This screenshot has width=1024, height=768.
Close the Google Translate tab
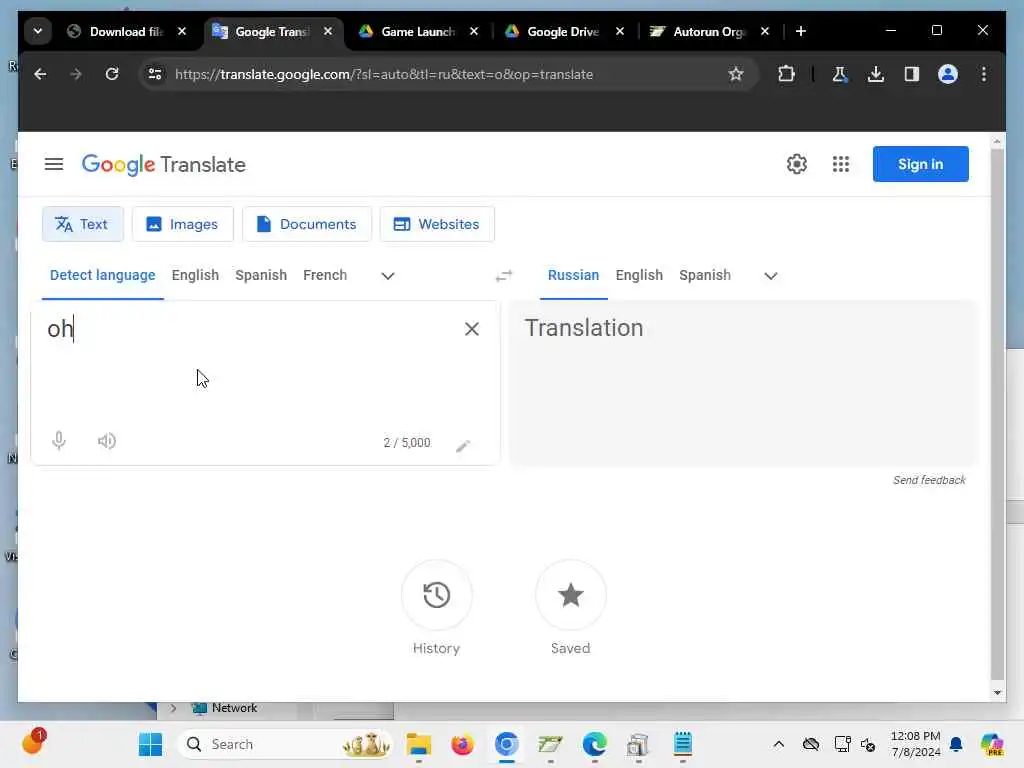coord(328,31)
